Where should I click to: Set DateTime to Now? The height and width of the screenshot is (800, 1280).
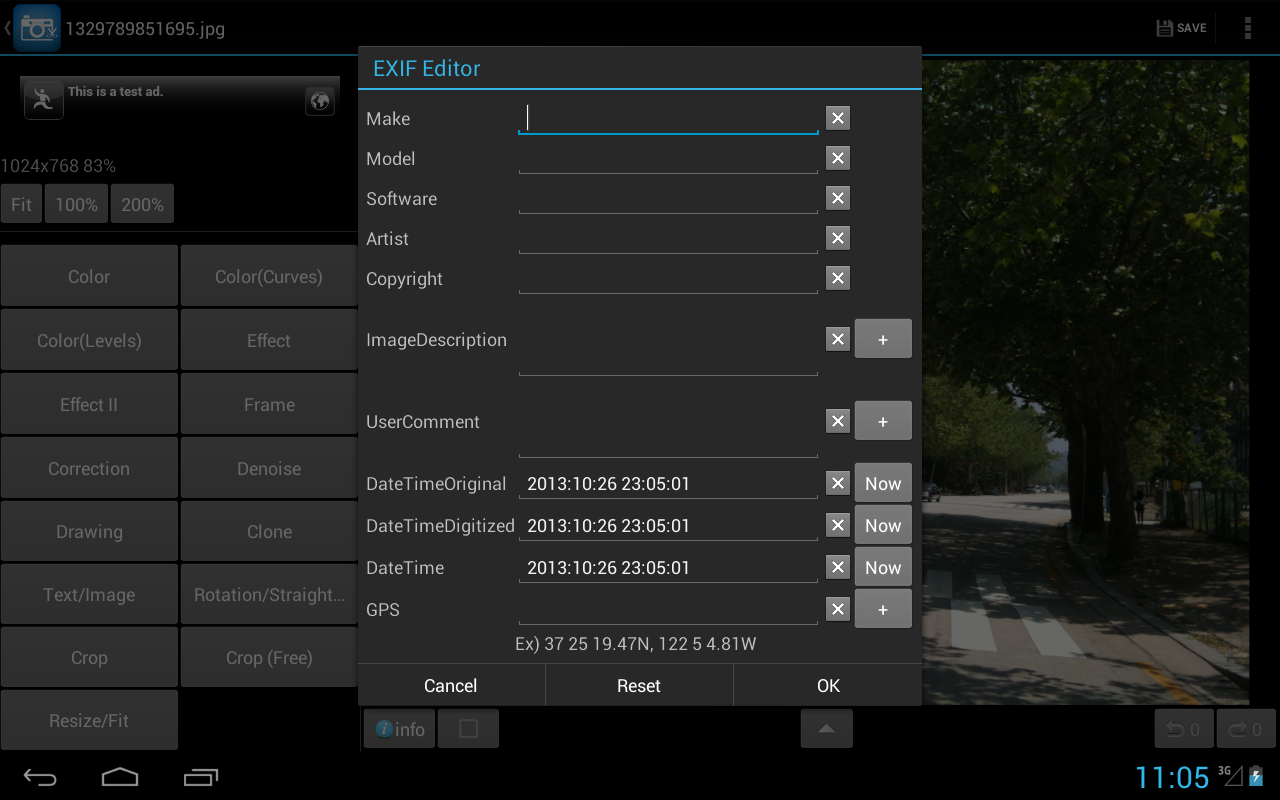(x=883, y=567)
